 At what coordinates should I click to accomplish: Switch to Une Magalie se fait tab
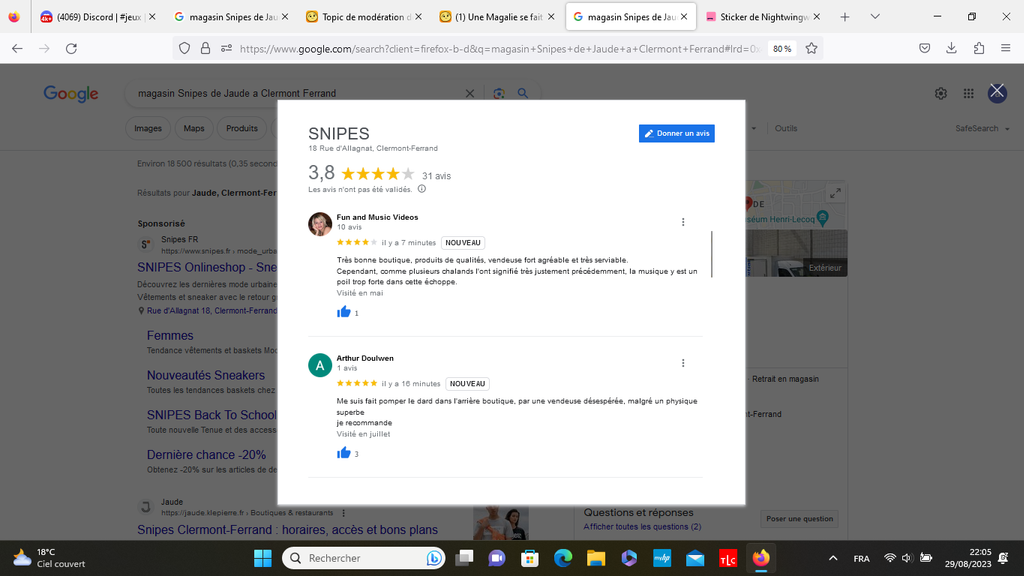point(496,17)
